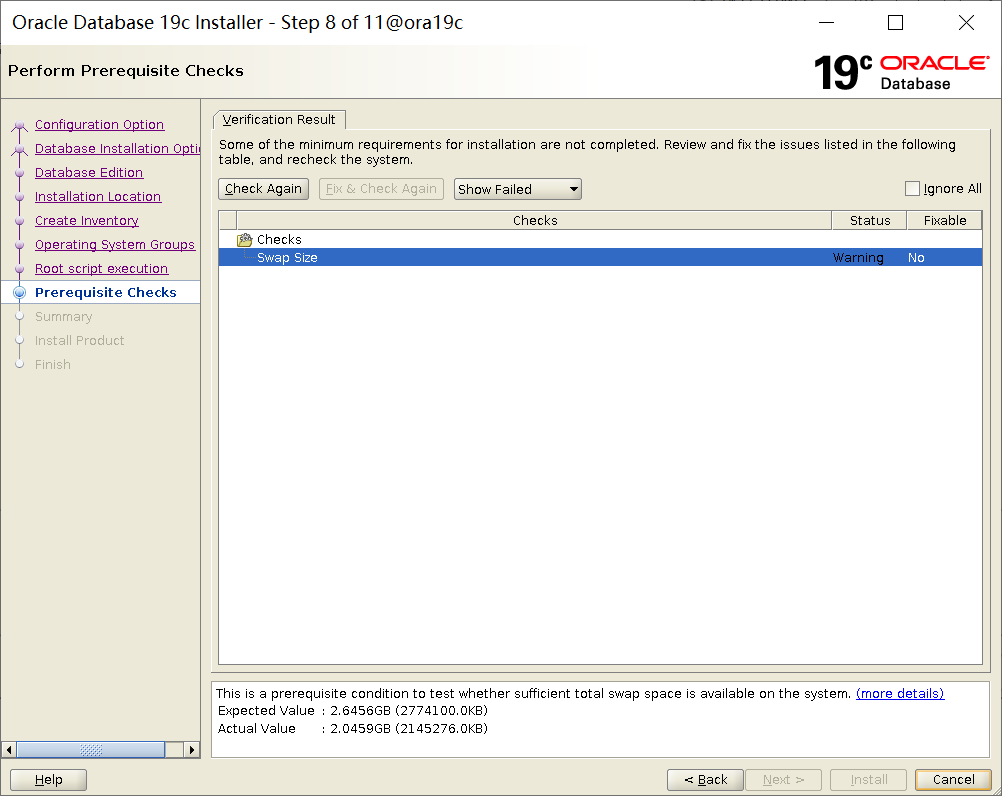
Task: Tick the Ignore All checkbox
Action: [x=913, y=188]
